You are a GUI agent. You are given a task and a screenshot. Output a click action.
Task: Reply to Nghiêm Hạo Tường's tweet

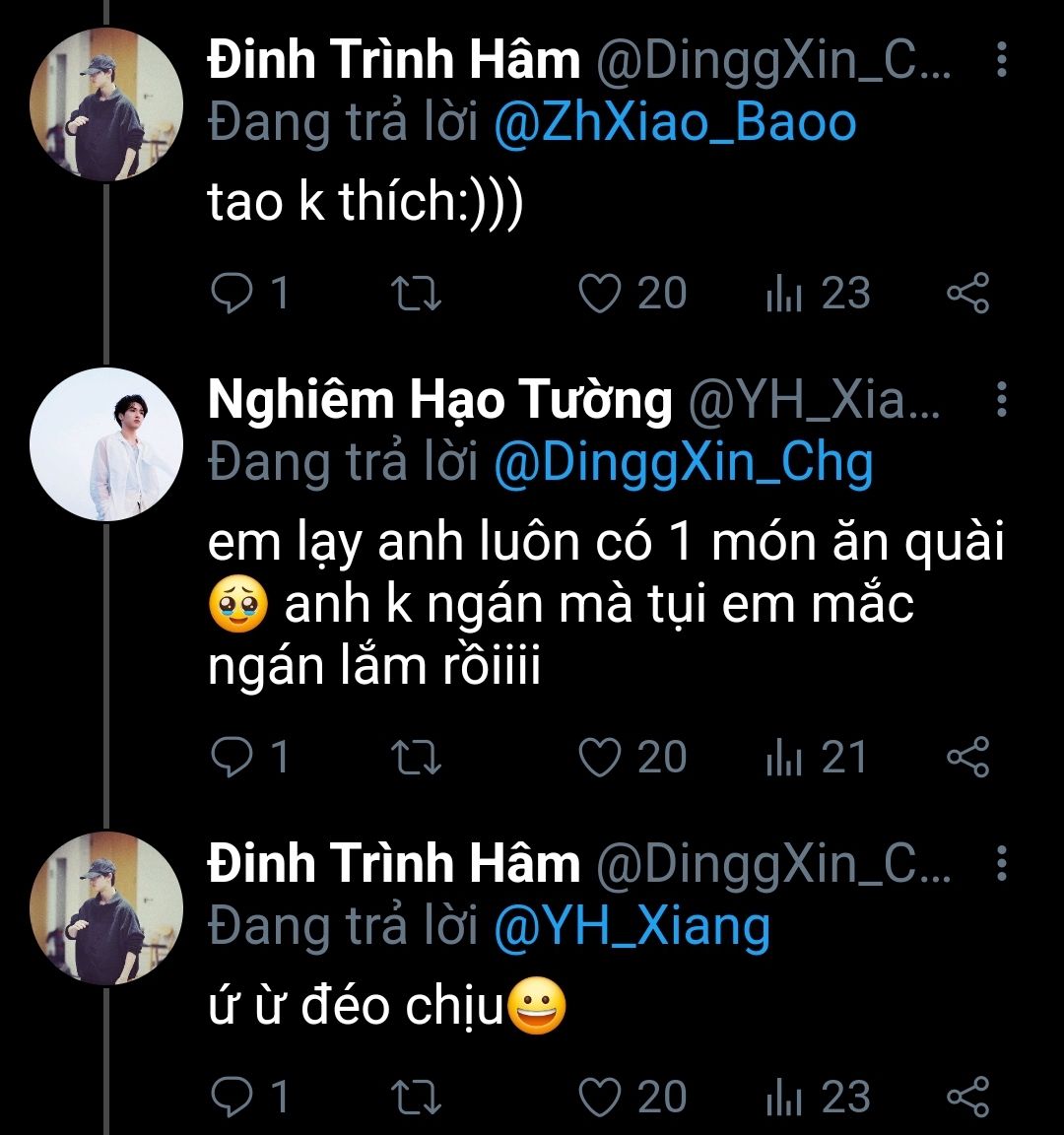tap(233, 757)
